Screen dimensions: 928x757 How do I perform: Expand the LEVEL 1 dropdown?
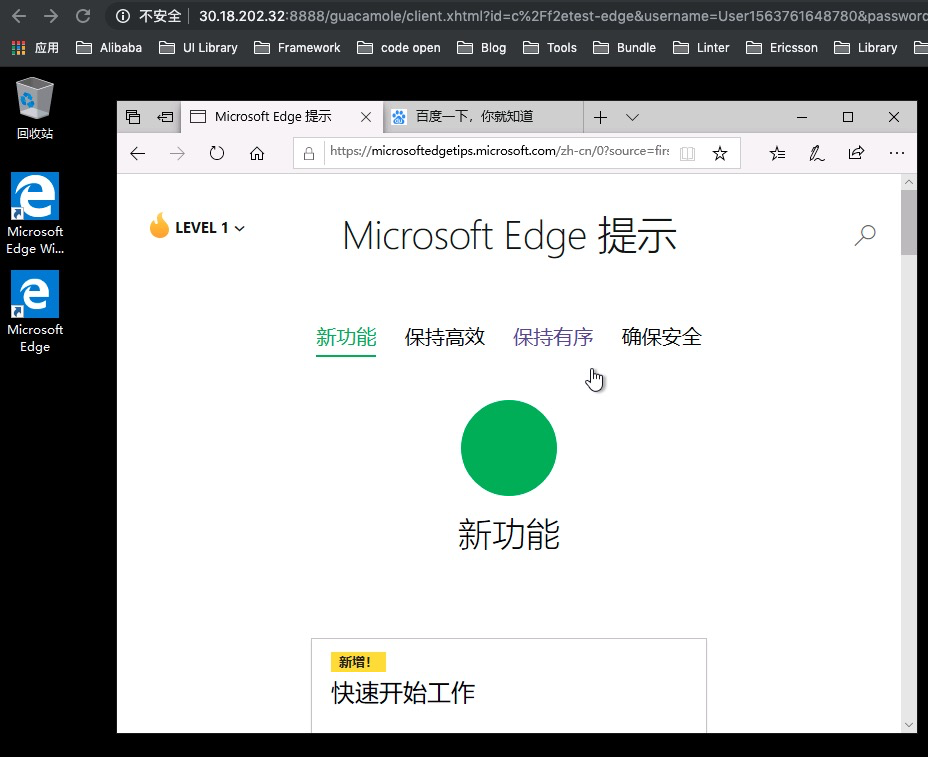click(210, 228)
